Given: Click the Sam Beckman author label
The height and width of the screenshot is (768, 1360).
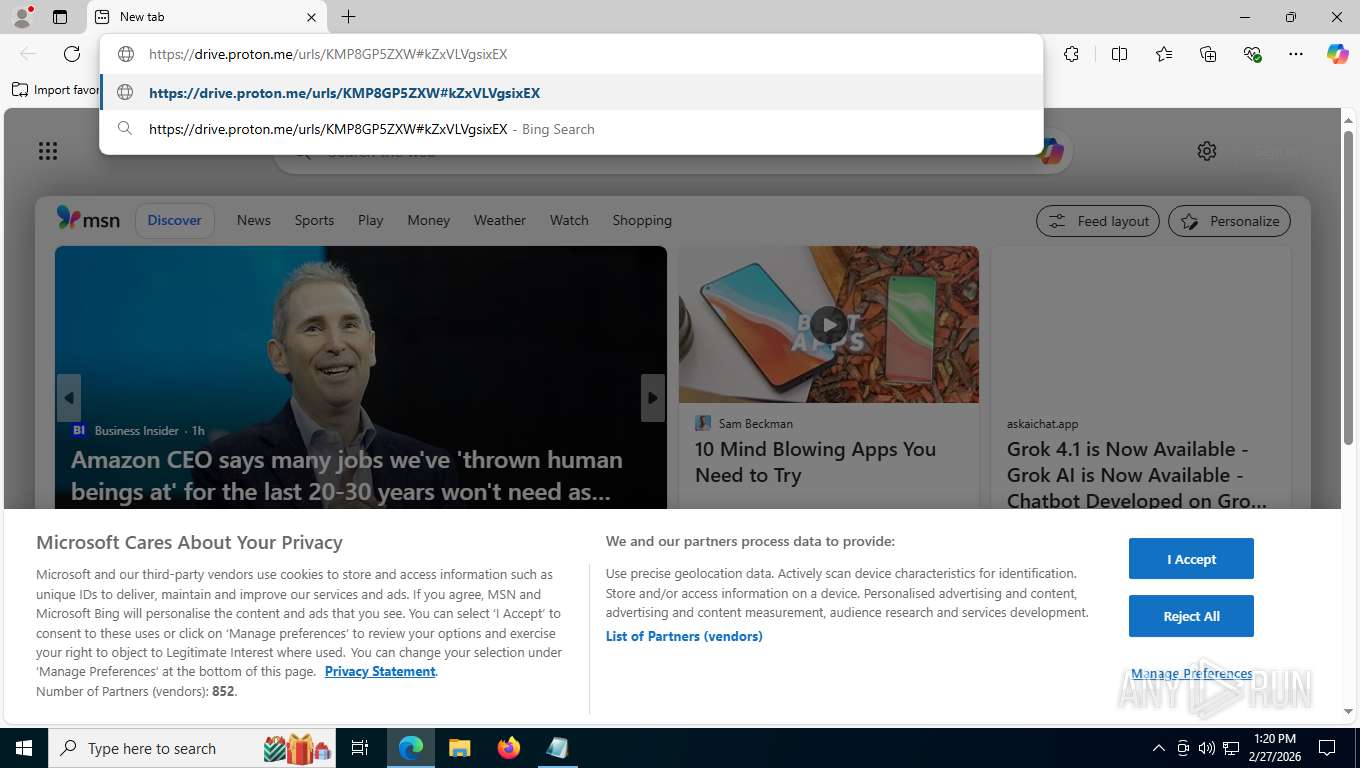Looking at the screenshot, I should [756, 424].
